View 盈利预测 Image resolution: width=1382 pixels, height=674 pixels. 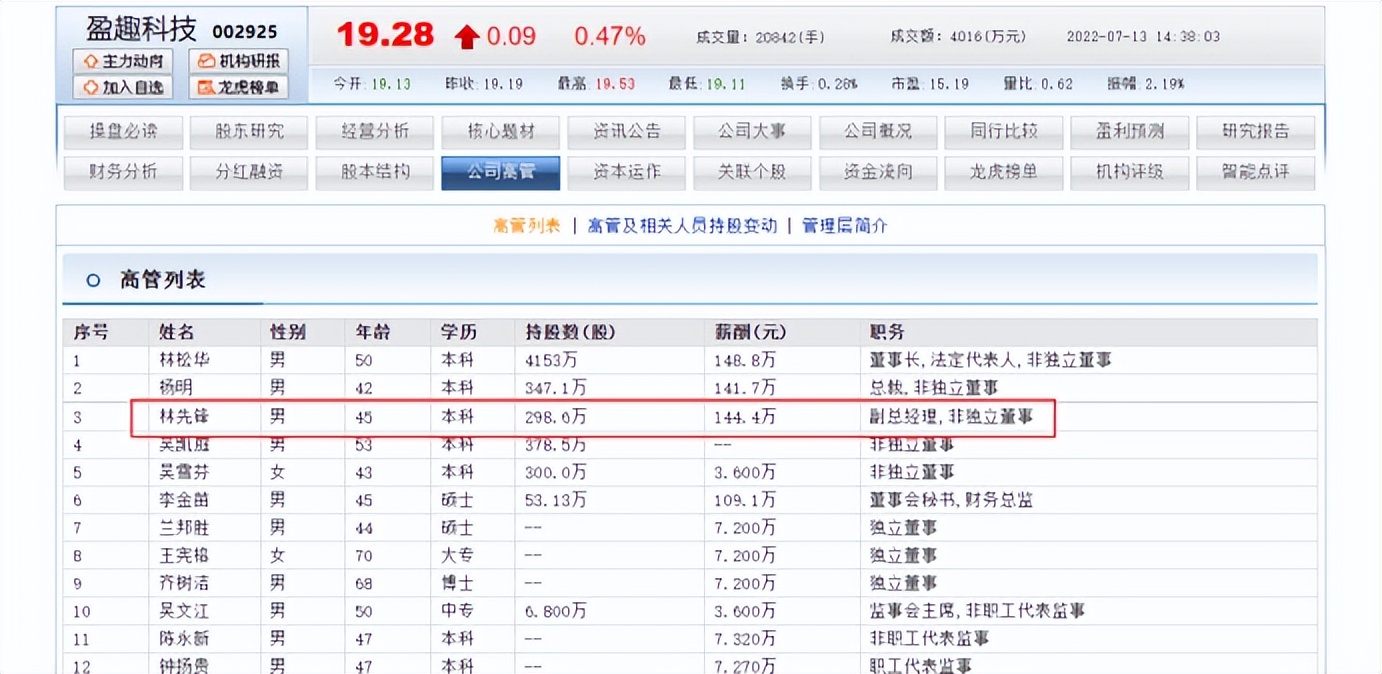click(1129, 131)
